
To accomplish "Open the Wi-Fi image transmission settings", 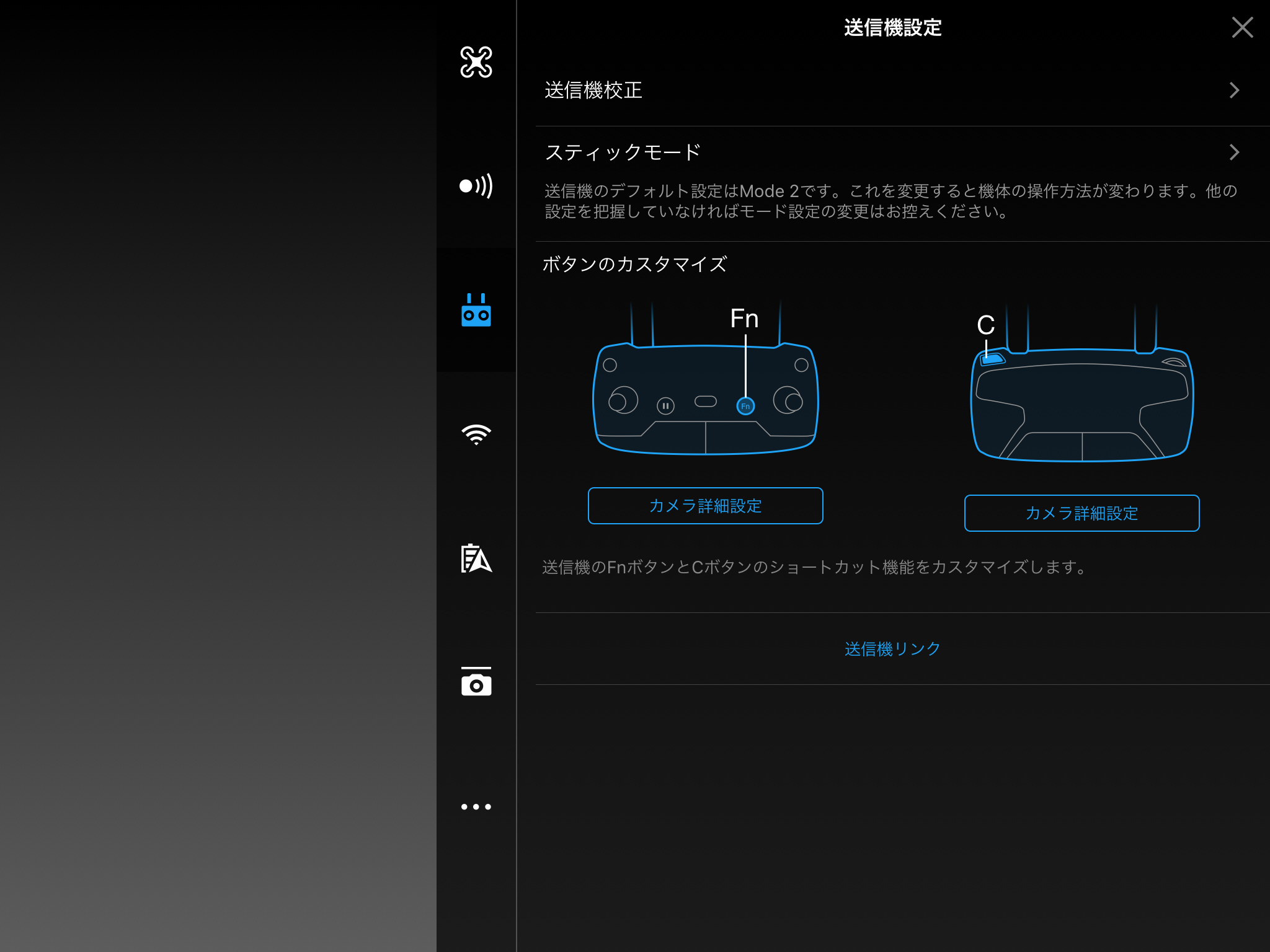I will click(x=476, y=434).
